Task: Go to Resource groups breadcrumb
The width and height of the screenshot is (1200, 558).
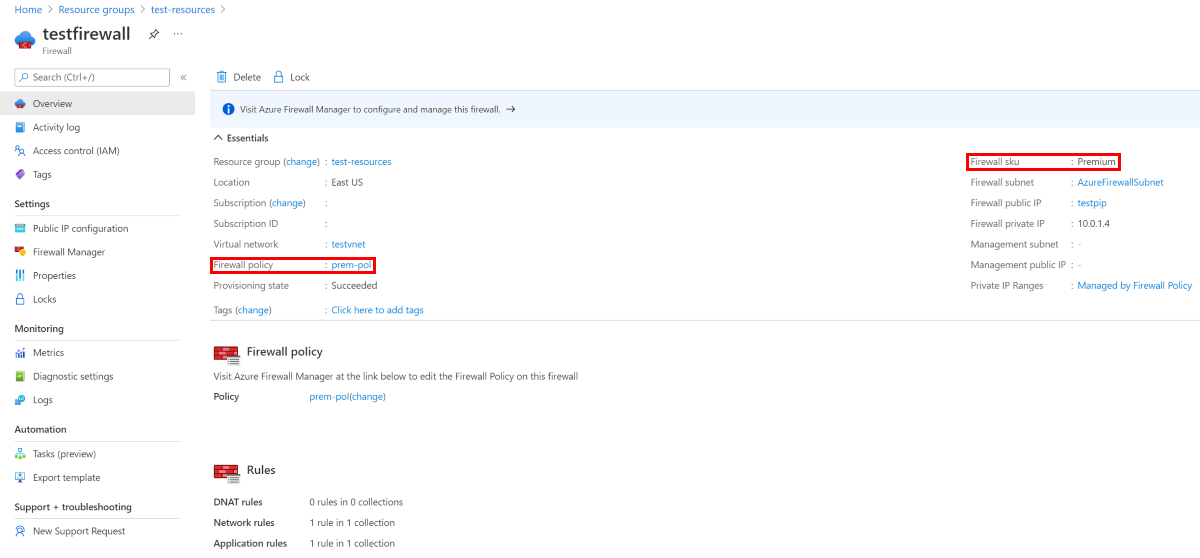Action: [96, 9]
